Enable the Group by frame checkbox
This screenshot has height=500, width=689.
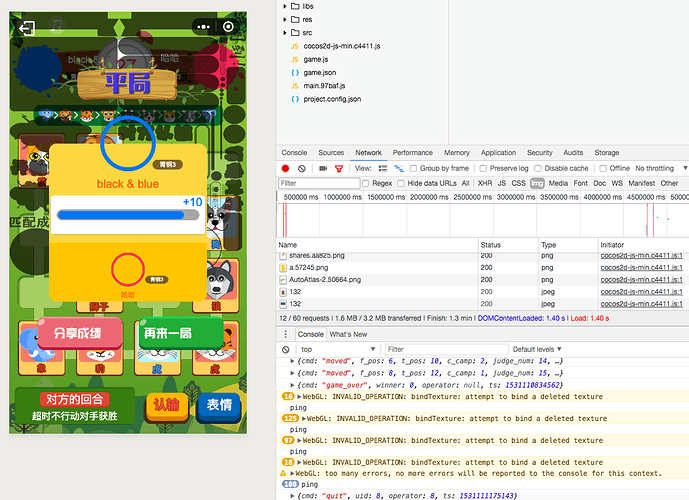point(413,168)
